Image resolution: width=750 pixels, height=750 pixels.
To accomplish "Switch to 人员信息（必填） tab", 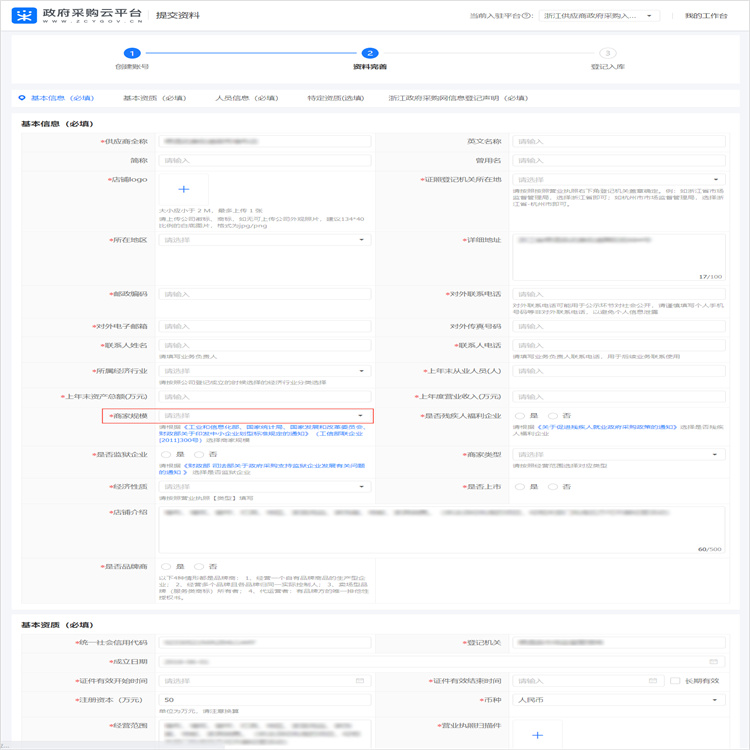I will coord(246,98).
